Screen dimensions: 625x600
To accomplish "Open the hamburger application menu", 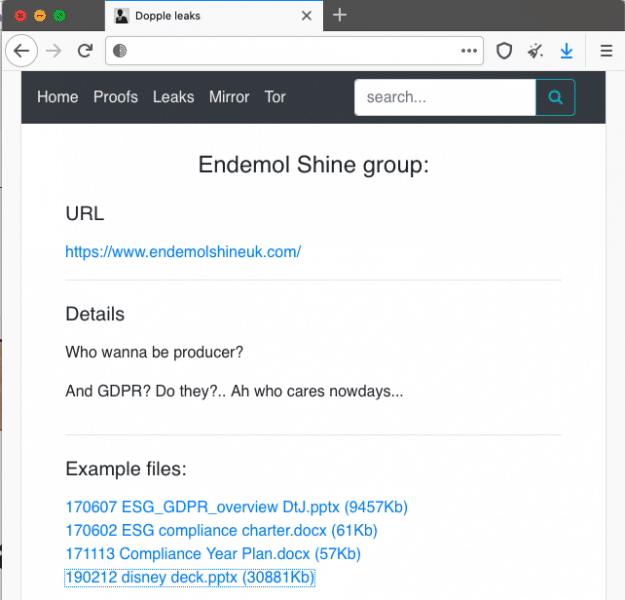I will pos(606,51).
